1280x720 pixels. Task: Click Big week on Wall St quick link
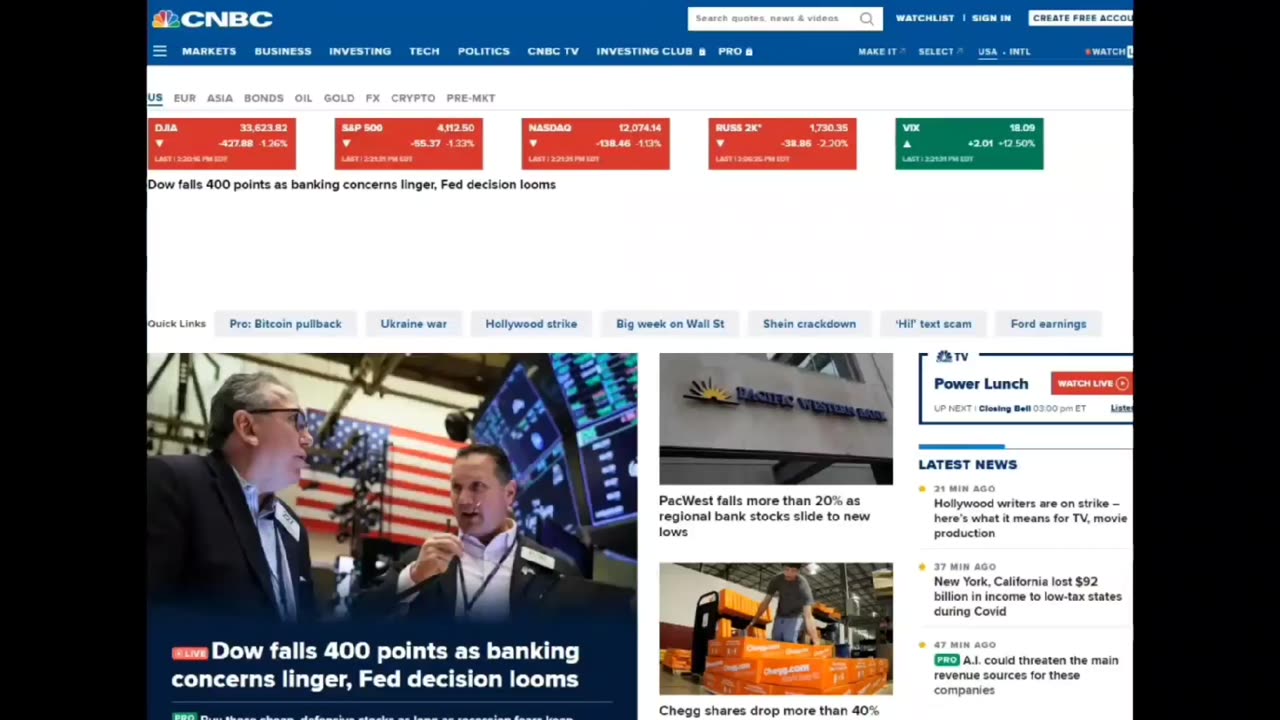coord(670,324)
